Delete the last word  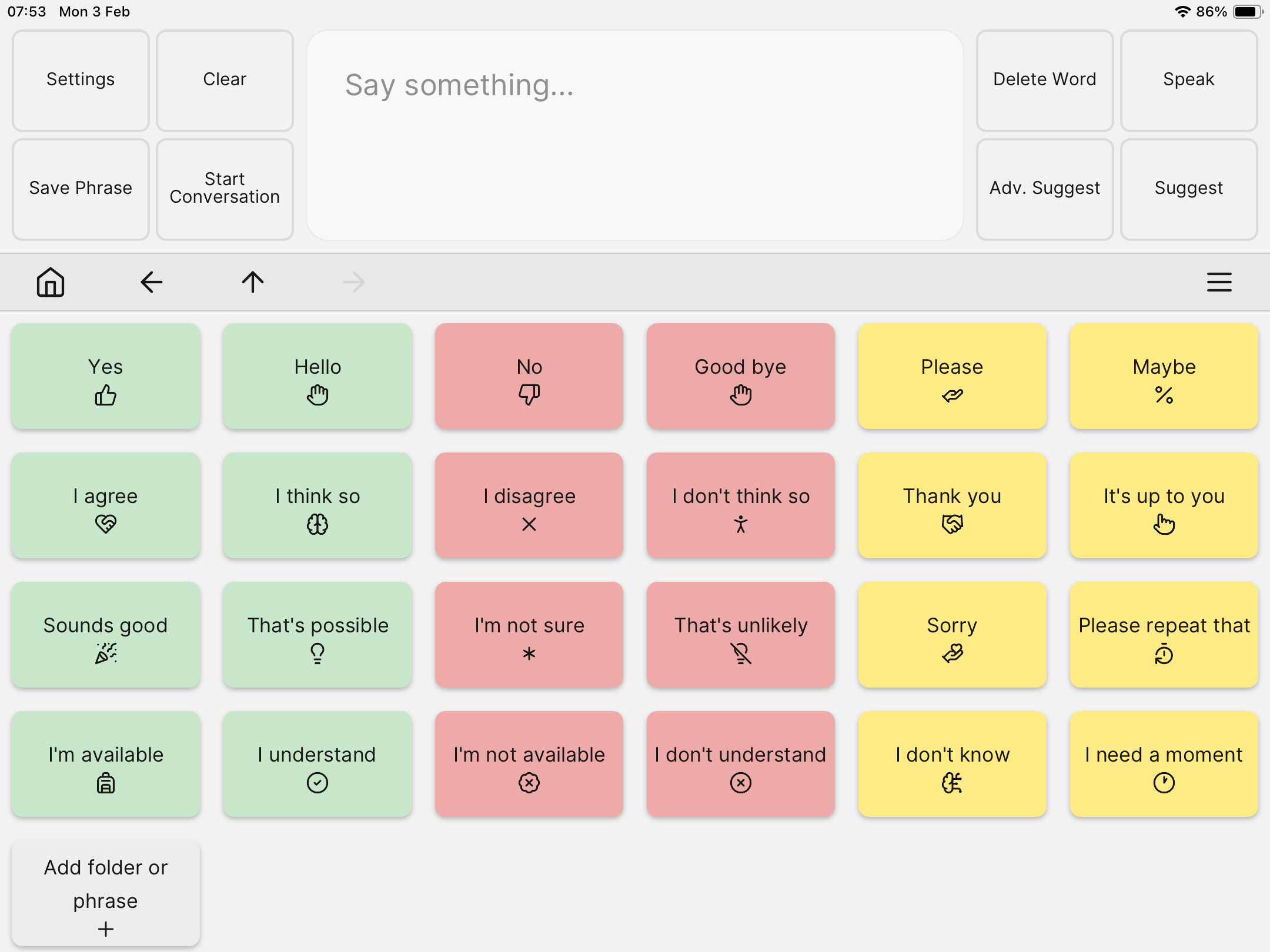(x=1045, y=81)
